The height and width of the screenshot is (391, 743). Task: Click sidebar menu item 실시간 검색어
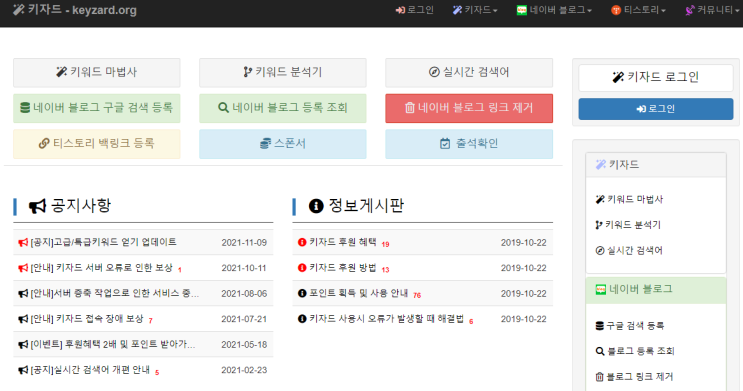629,251
